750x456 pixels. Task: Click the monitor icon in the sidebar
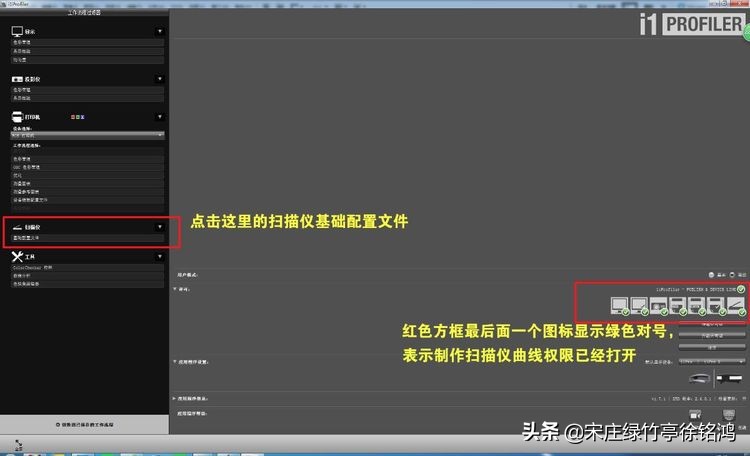pos(17,32)
